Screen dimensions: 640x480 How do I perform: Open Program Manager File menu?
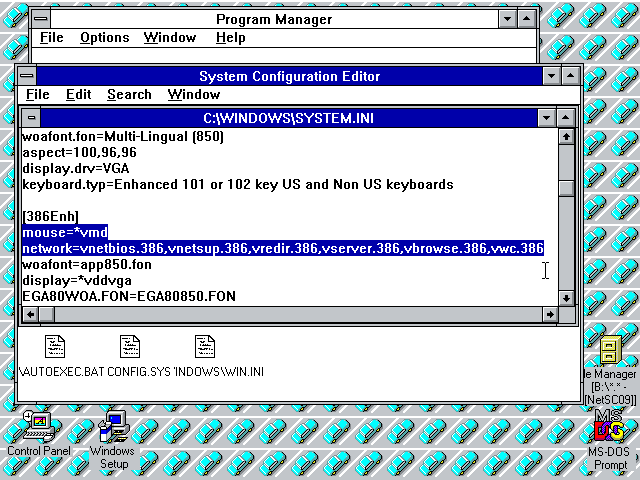pos(51,38)
